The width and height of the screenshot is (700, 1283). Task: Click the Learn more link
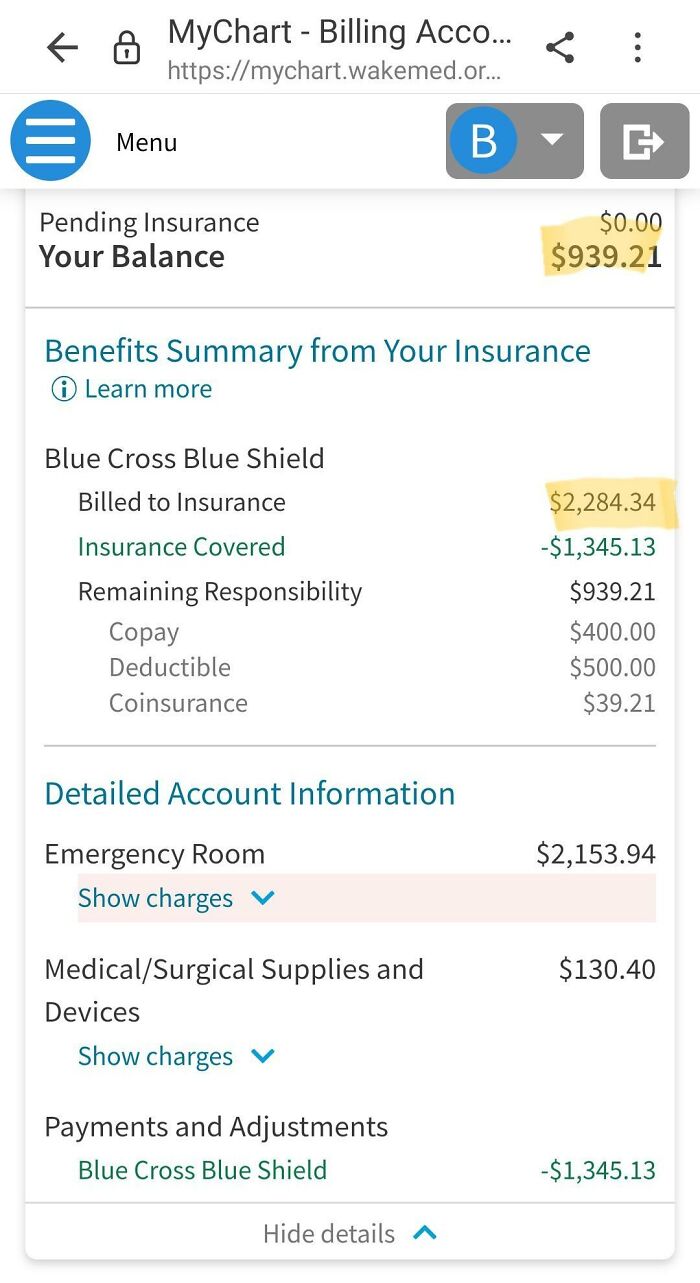point(148,389)
